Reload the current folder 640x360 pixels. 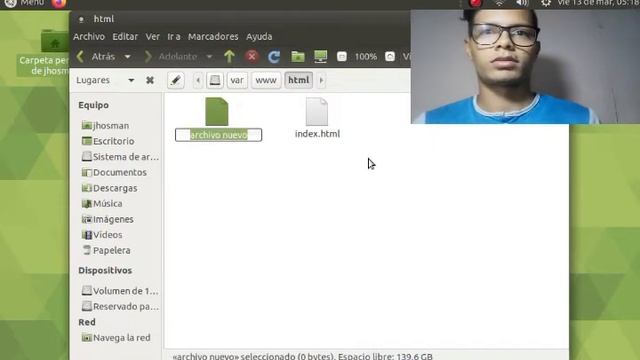pyautogui.click(x=274, y=56)
